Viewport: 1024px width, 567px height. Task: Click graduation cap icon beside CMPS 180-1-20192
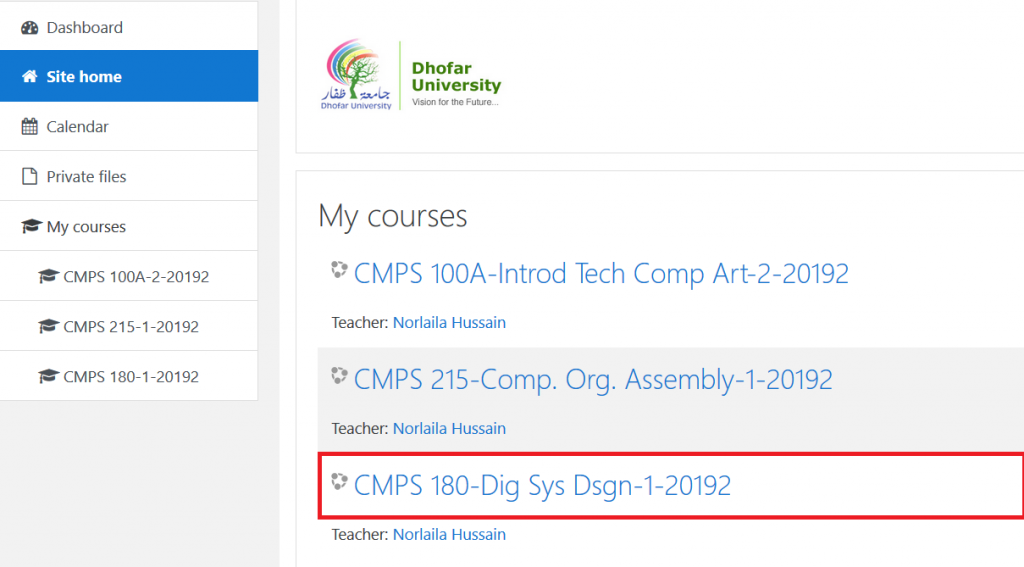48,376
